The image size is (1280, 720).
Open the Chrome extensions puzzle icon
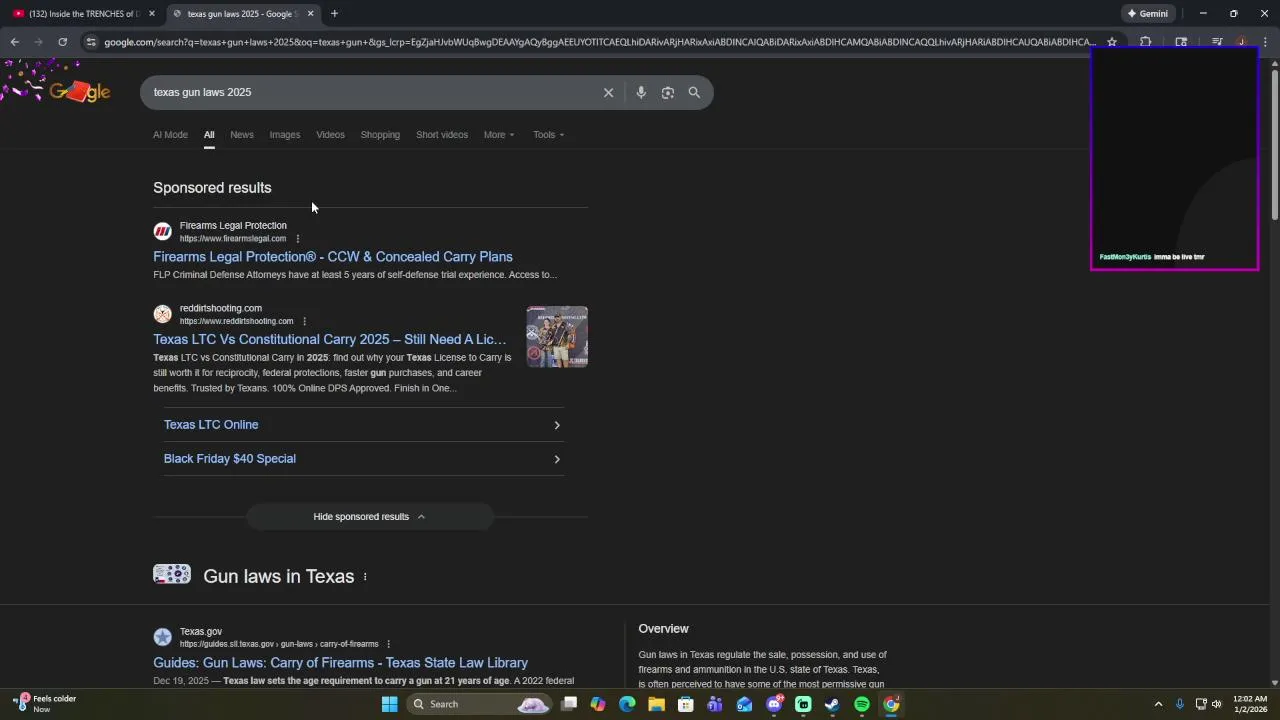click(1146, 42)
